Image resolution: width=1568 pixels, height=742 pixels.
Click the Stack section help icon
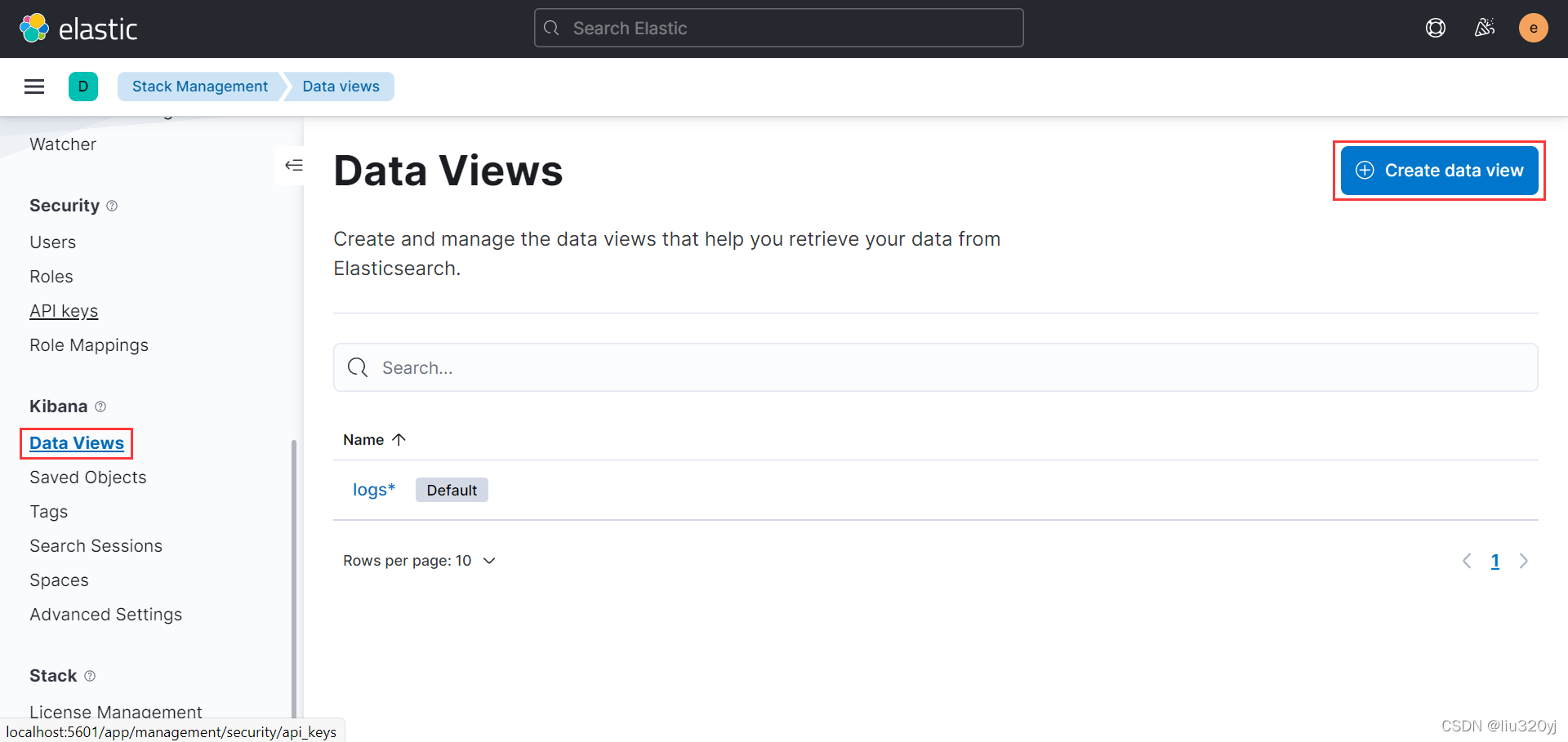pyautogui.click(x=90, y=676)
